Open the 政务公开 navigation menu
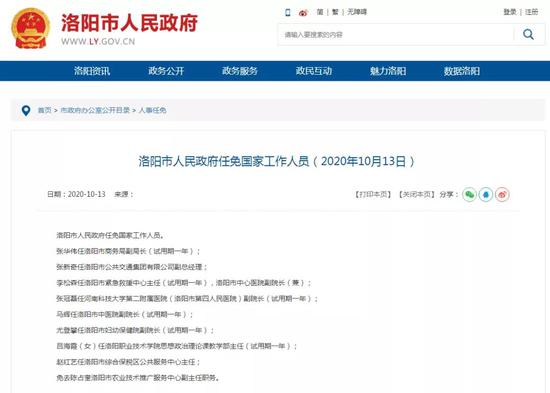The width and height of the screenshot is (550, 393). coord(166,71)
